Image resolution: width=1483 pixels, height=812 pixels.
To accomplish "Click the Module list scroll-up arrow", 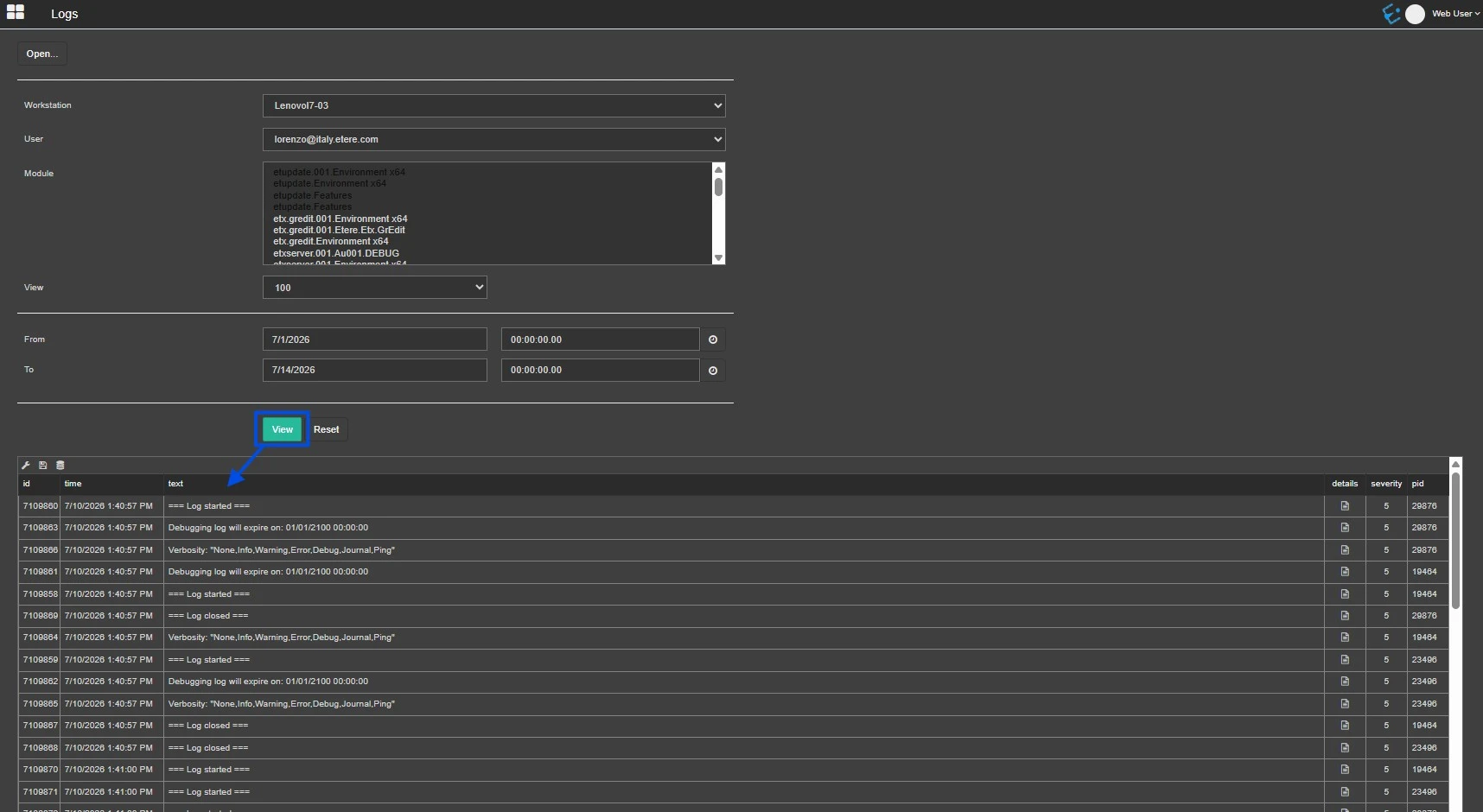I will (718, 169).
